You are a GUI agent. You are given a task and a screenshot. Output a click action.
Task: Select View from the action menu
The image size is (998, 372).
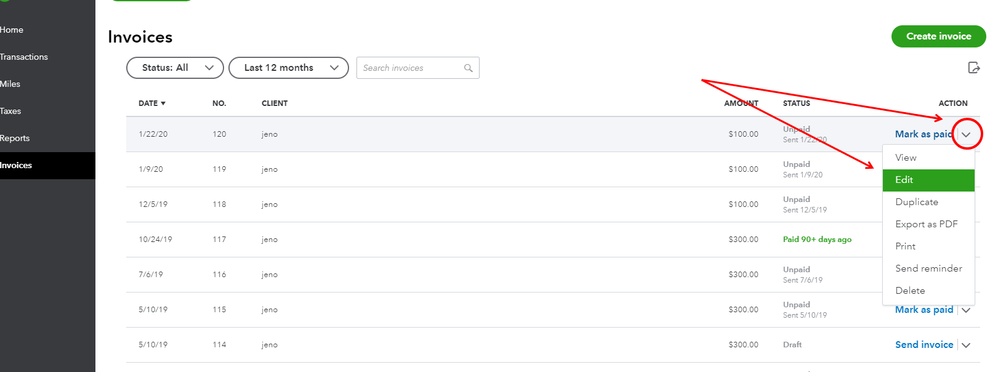tap(929, 157)
